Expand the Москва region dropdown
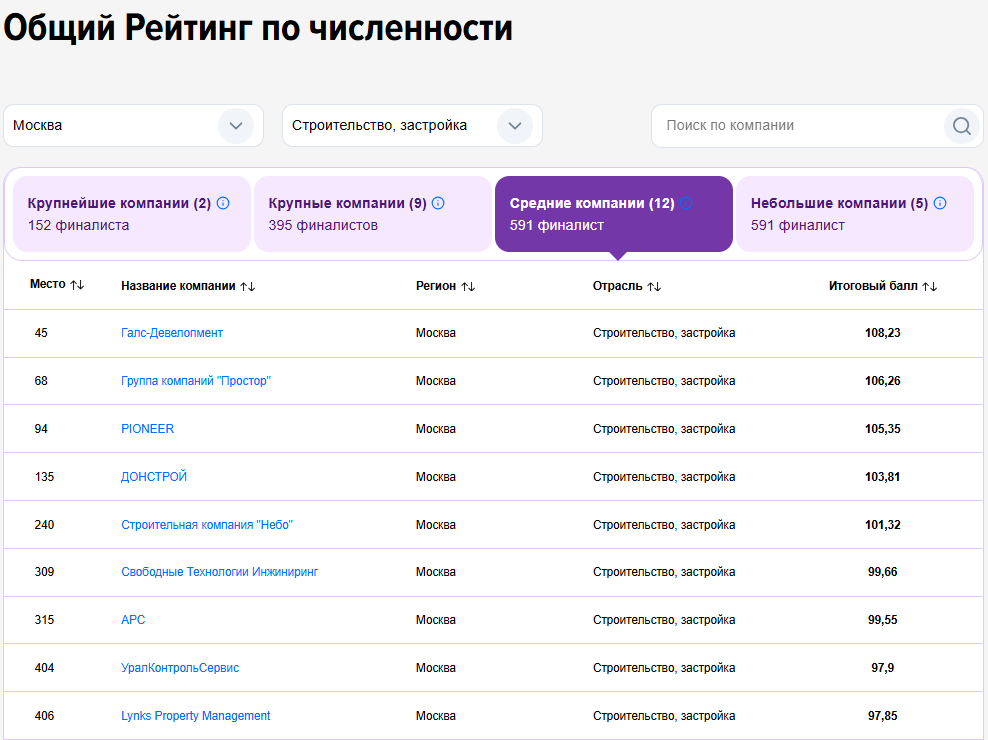 click(134, 125)
